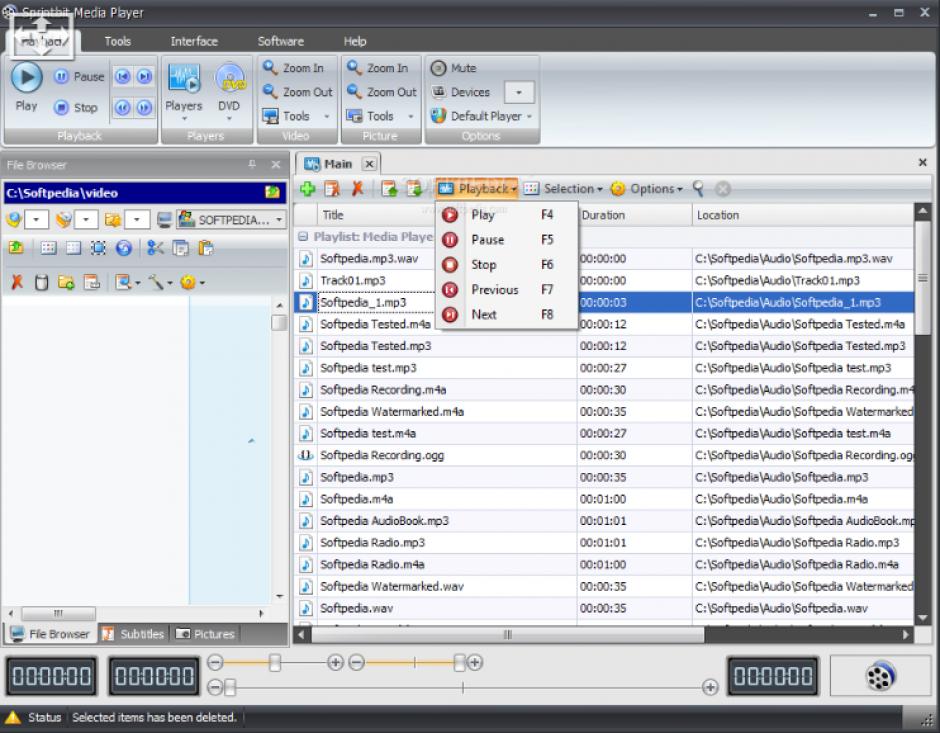Click the seek bar's handle

coord(230,687)
